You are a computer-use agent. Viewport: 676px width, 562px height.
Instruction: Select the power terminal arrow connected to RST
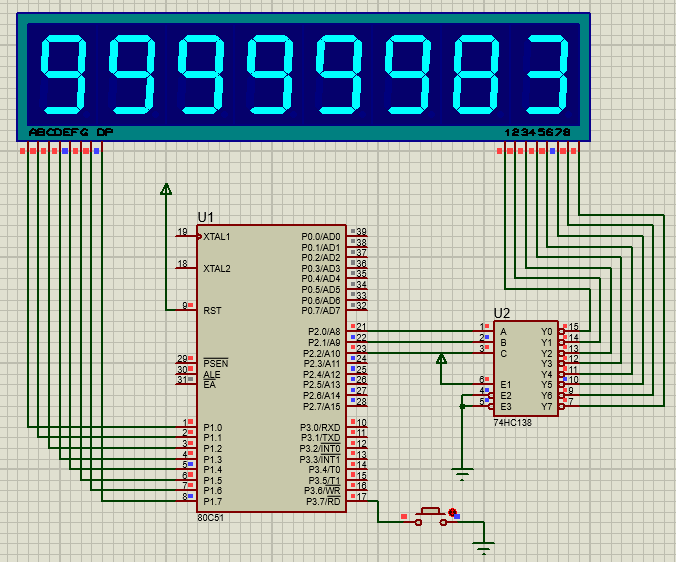(166, 189)
